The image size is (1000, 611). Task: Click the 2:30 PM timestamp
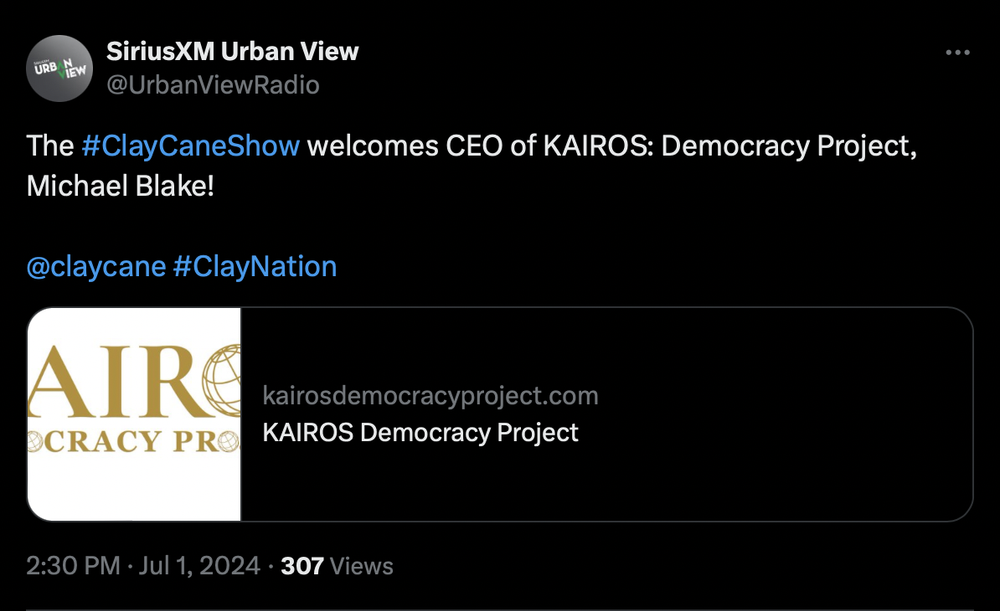click(x=73, y=566)
